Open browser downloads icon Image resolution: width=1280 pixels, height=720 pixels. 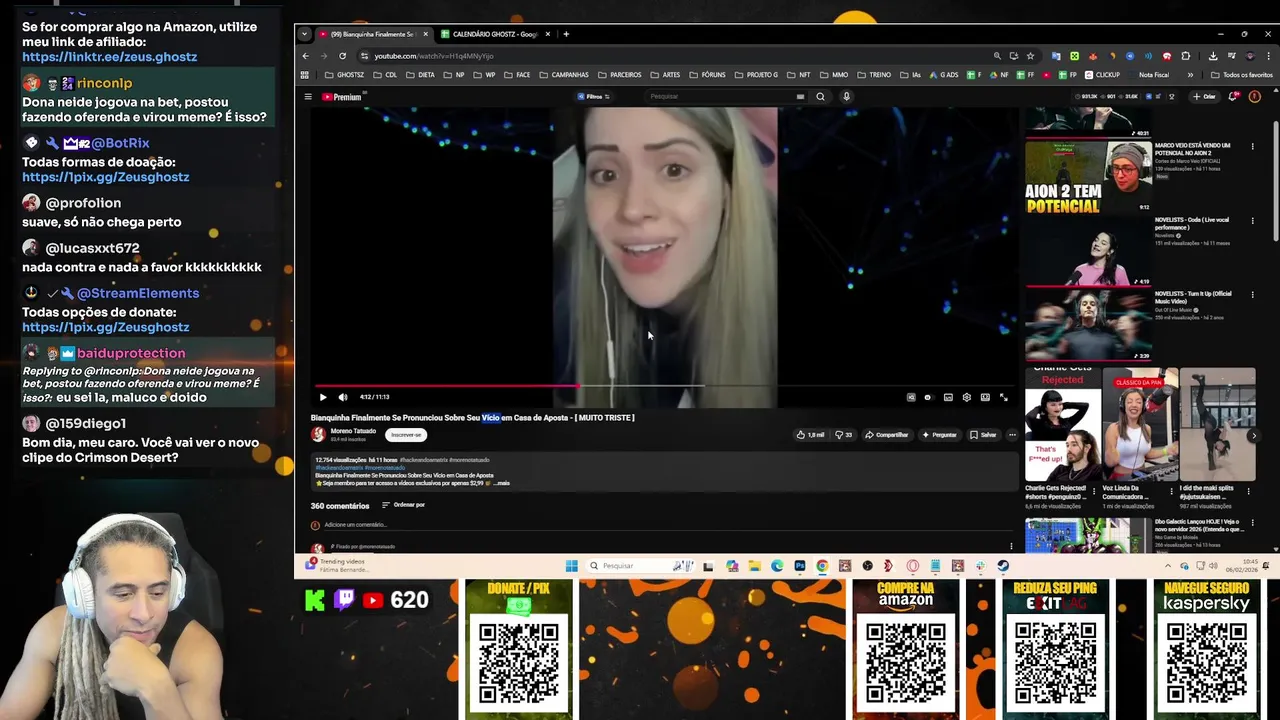point(1213,56)
